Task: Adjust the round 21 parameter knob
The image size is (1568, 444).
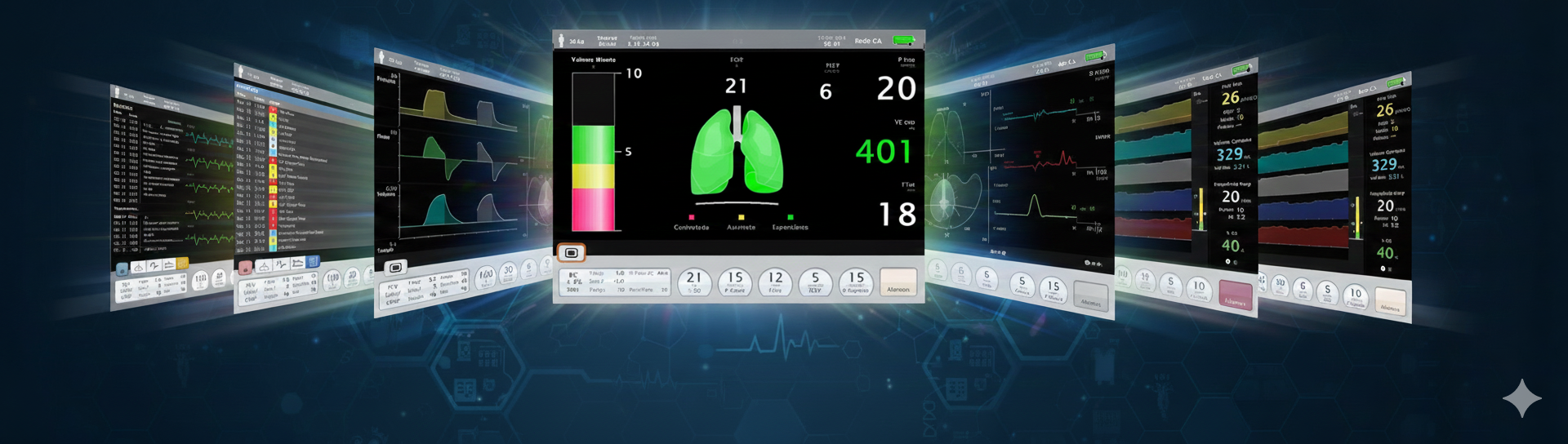Action: click(x=693, y=282)
